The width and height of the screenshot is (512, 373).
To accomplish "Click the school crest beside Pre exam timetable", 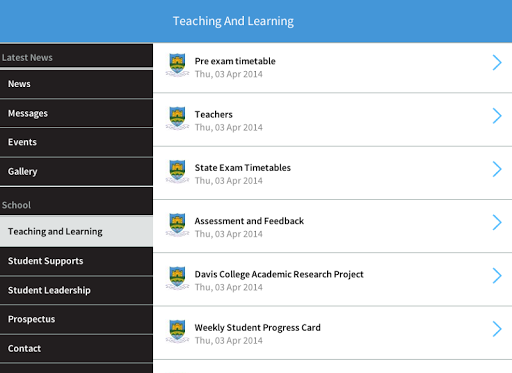I will (x=177, y=65).
